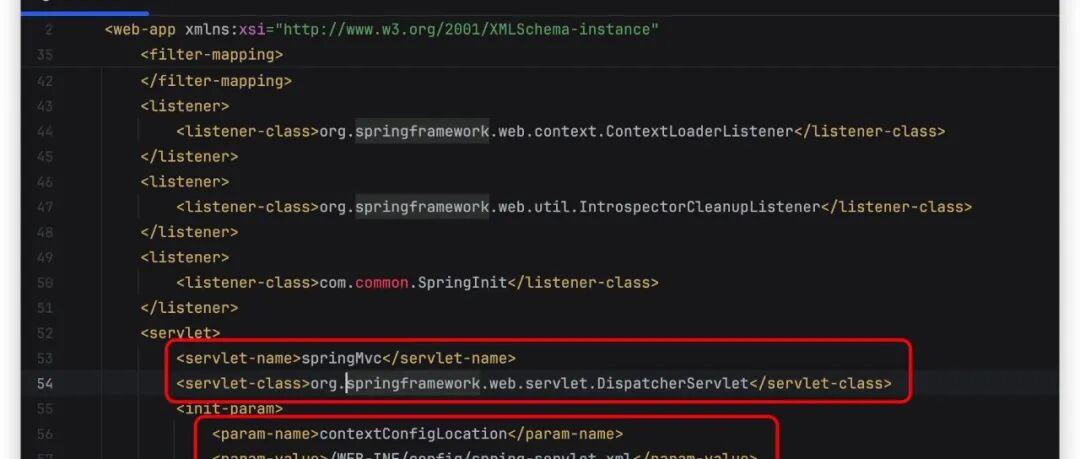Click the red 'common' package word
Screen dimensions: 1080x459
pyautogui.click(x=382, y=283)
